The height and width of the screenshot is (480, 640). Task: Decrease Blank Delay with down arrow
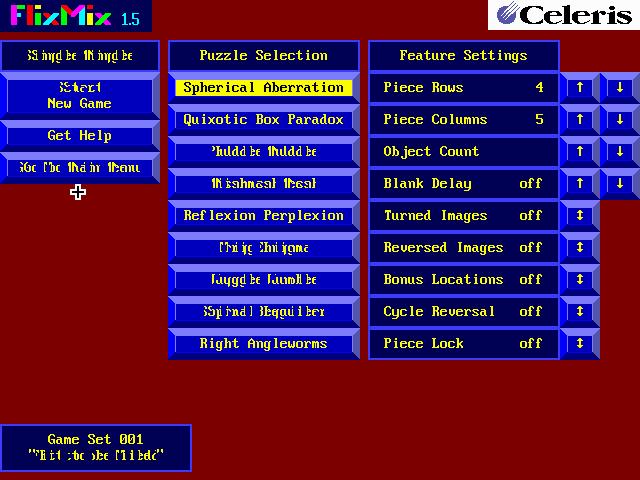(620, 183)
